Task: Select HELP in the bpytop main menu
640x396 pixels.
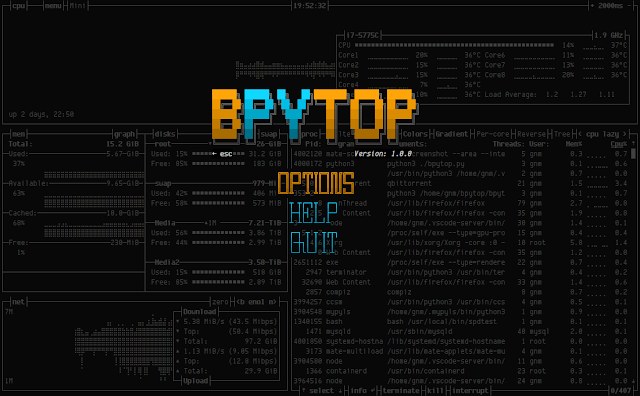Action: (313, 213)
